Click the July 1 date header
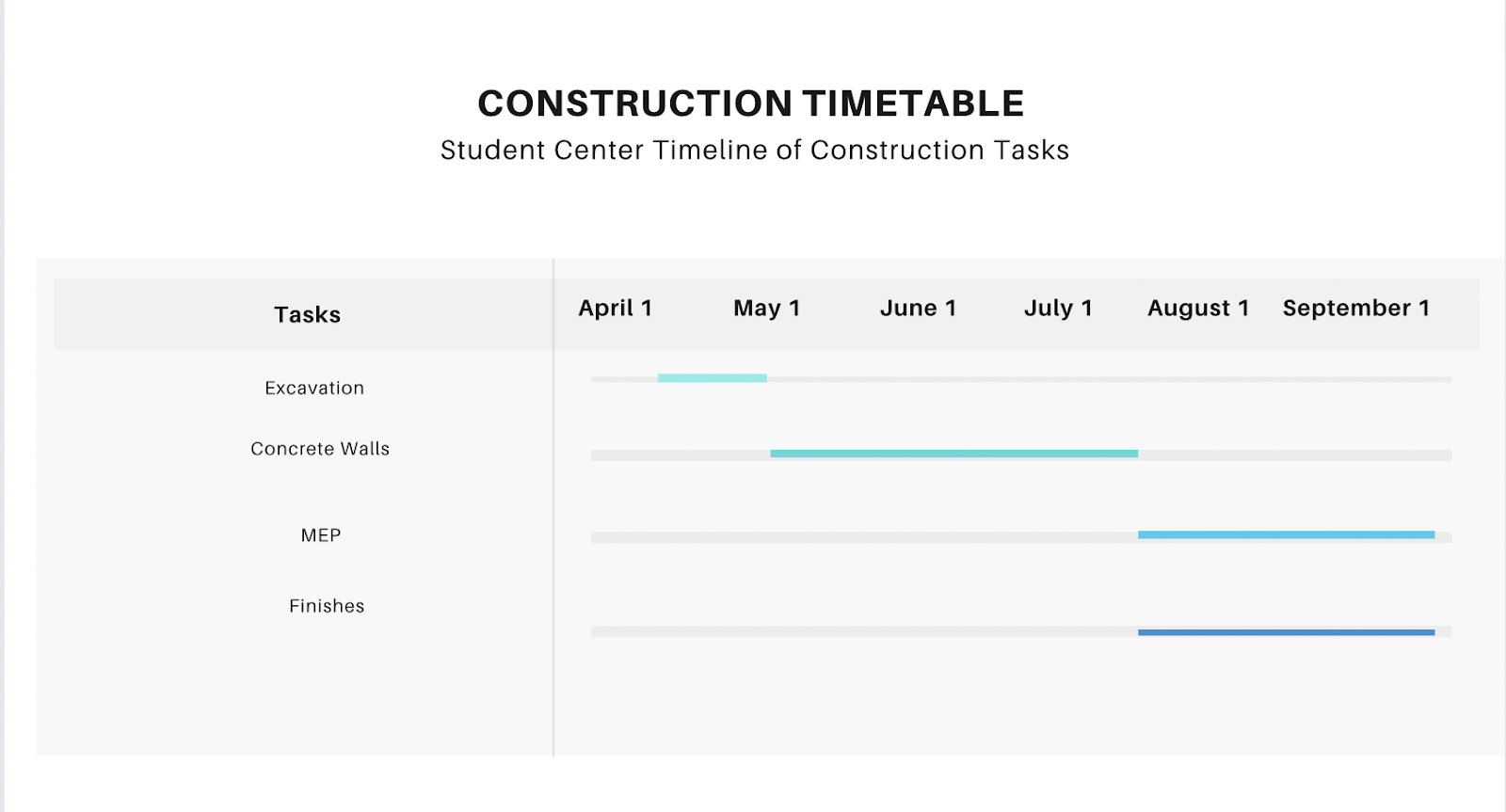This screenshot has width=1506, height=812. coord(1058,309)
